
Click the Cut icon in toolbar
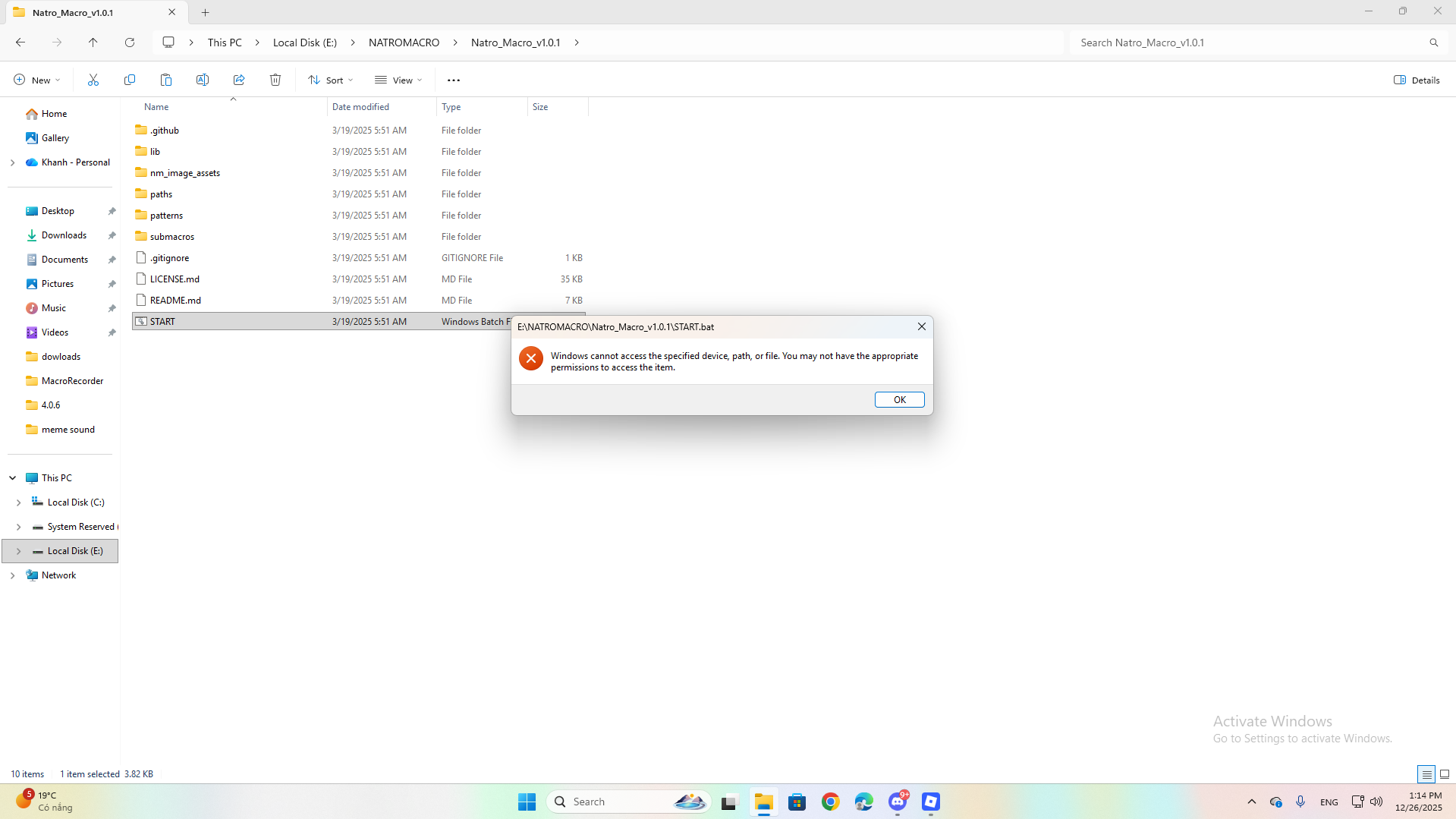(x=93, y=80)
